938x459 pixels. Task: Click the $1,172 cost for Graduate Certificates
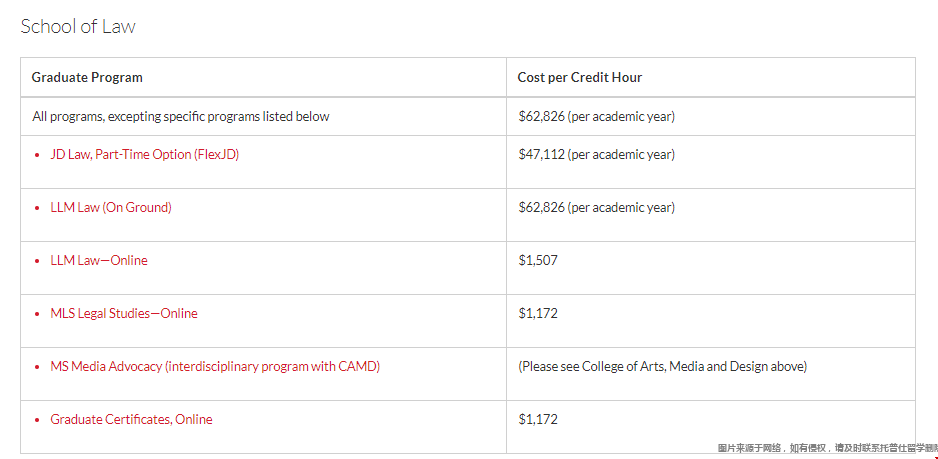(538, 419)
